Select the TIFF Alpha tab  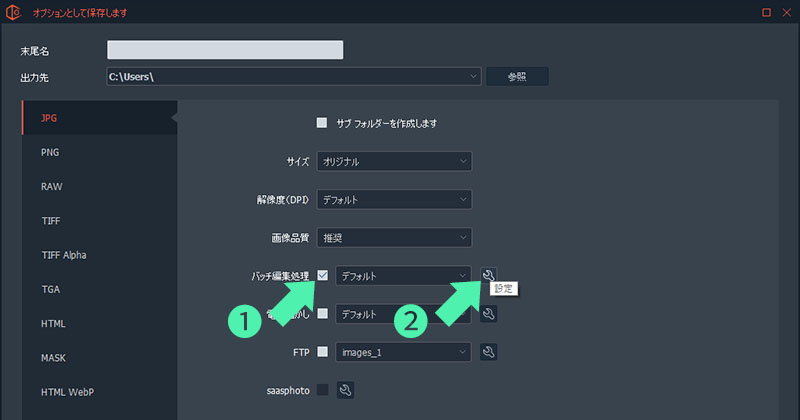64,255
